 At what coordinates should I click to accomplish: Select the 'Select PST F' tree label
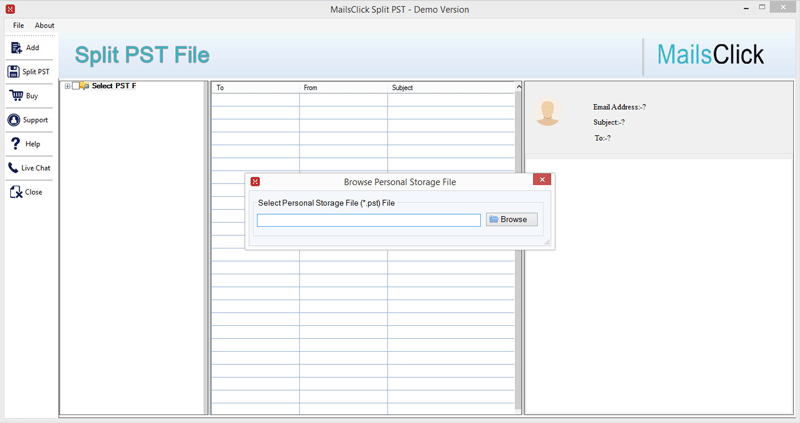114,86
